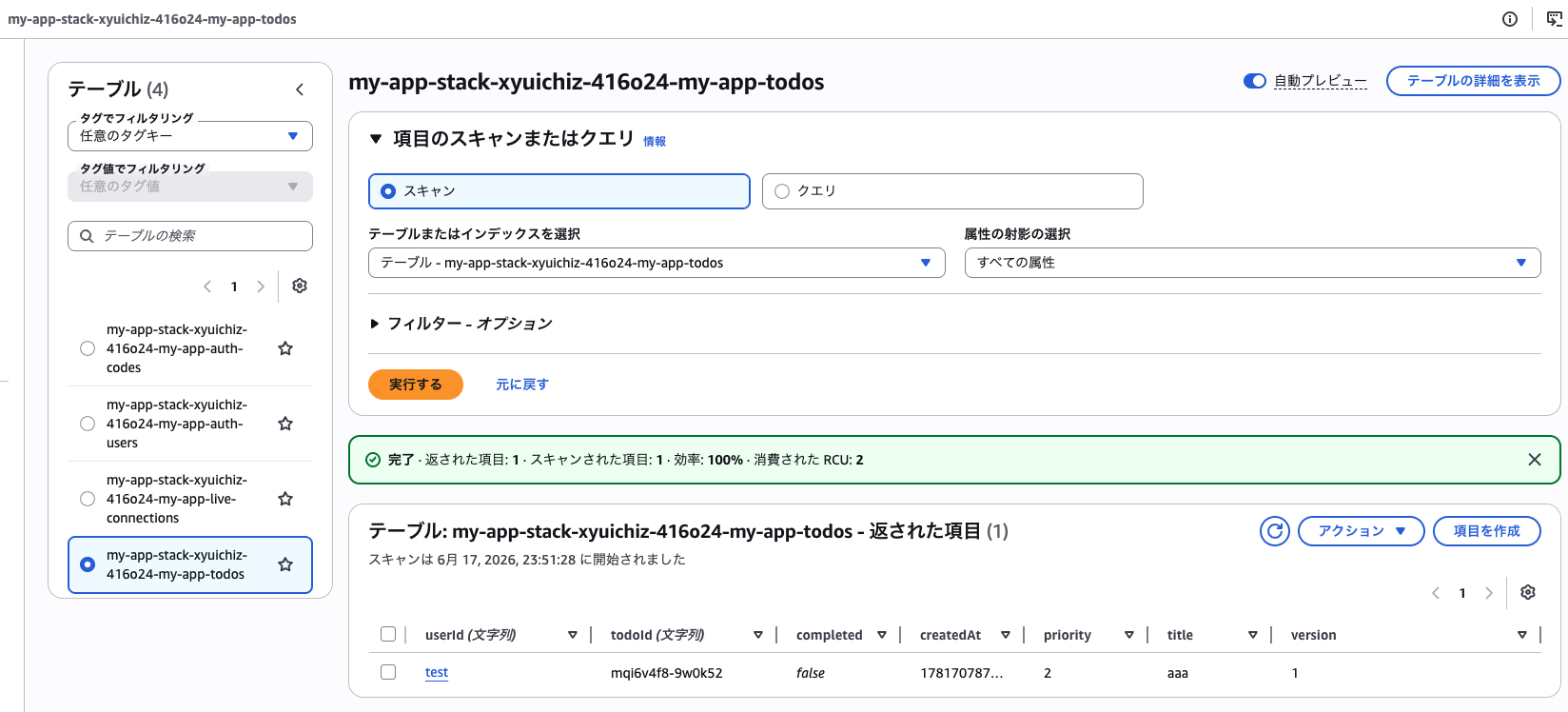The image size is (1568, 712).
Task: Favorite the my-app-auth-codes table
Action: coord(285,348)
